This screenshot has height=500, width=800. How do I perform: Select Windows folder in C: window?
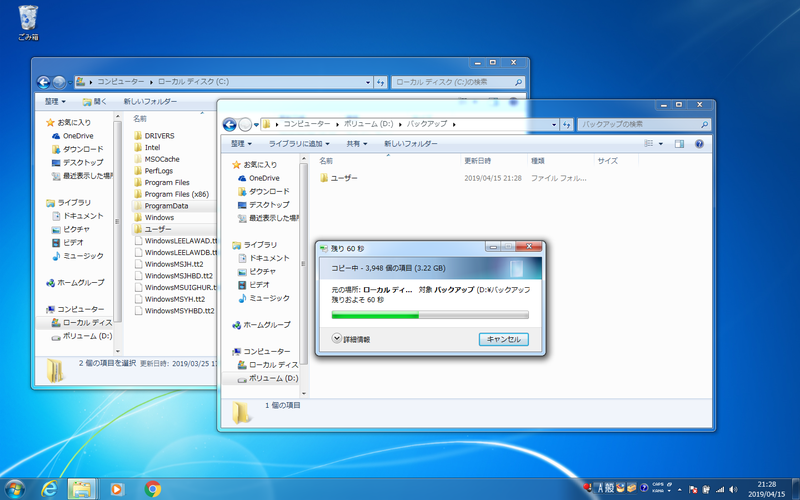point(154,218)
